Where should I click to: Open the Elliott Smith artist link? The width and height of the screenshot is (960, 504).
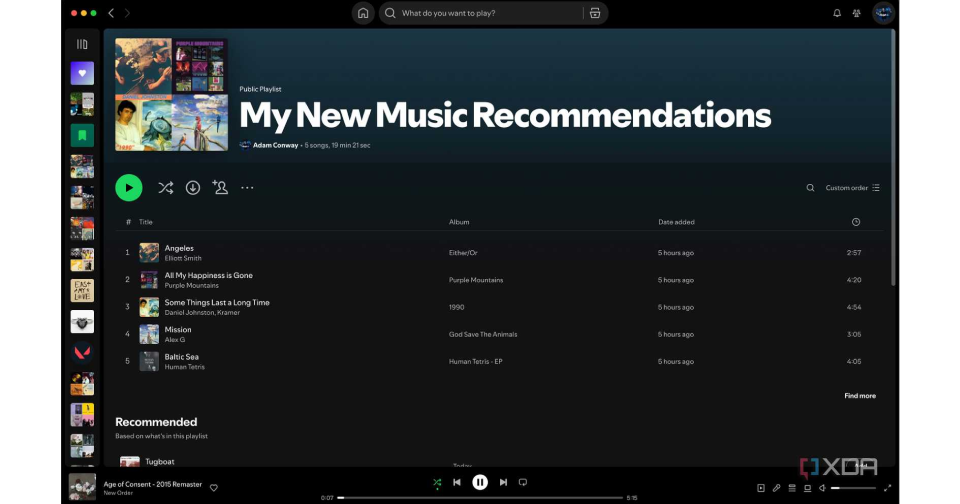(183, 258)
